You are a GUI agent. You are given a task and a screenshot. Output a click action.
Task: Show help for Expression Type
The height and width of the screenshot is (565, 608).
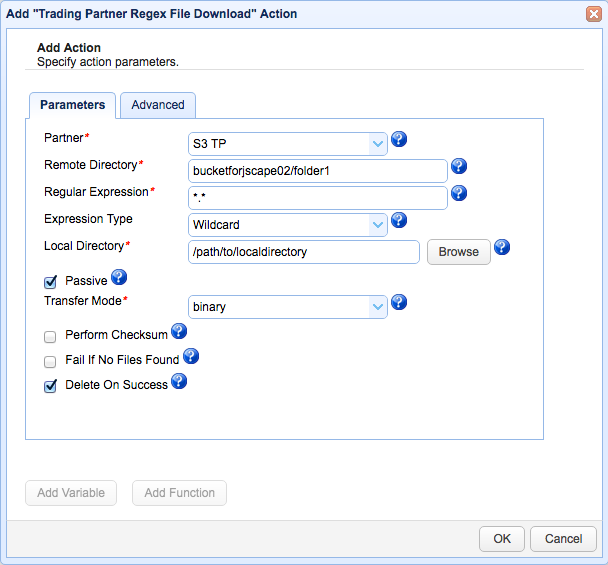[x=399, y=221]
